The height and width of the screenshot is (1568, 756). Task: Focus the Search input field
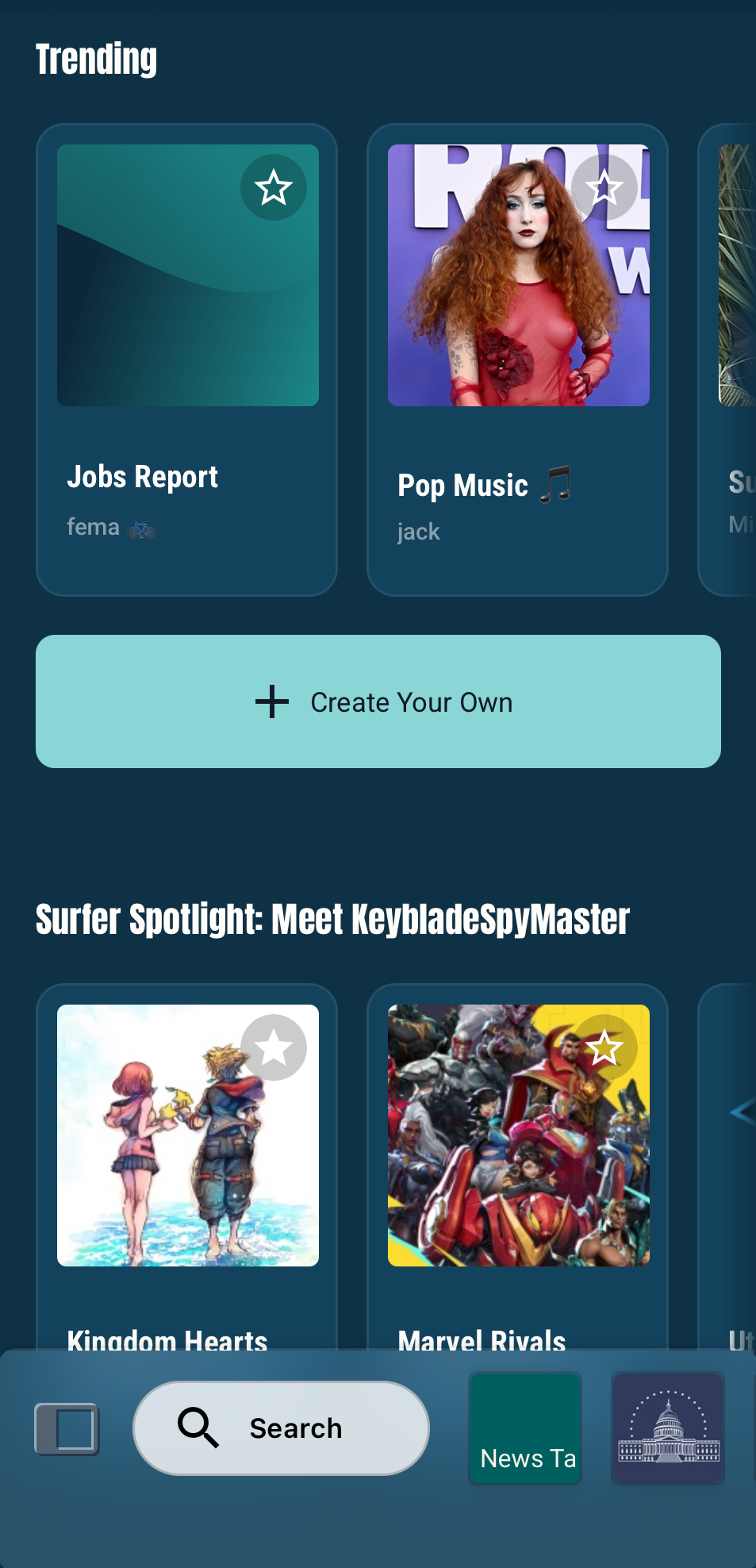tap(281, 1428)
